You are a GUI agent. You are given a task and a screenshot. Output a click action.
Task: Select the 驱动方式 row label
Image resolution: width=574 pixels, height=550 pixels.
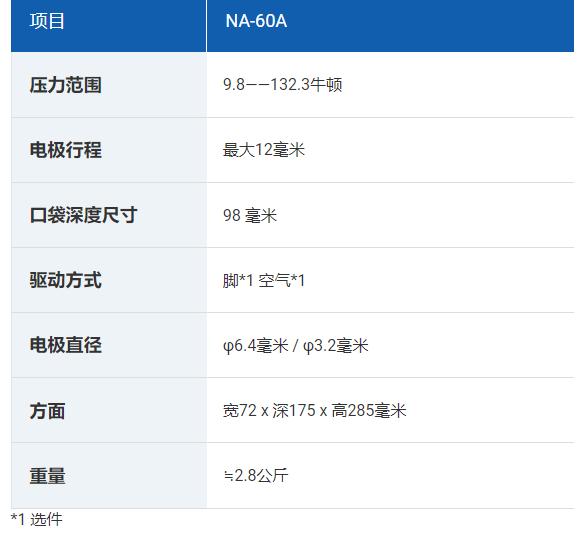(66, 280)
